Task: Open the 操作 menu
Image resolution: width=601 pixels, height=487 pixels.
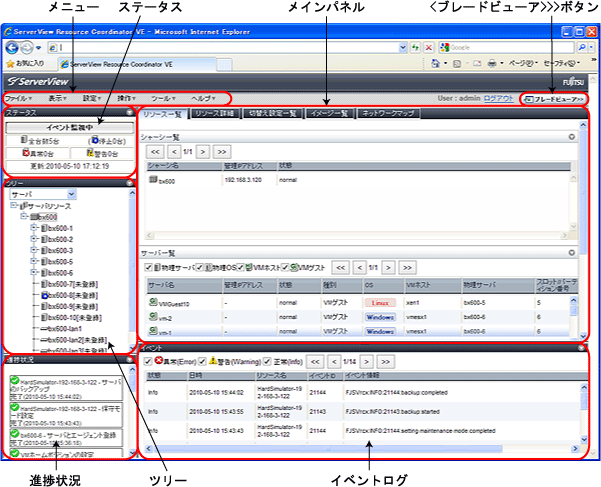Action: [126, 99]
